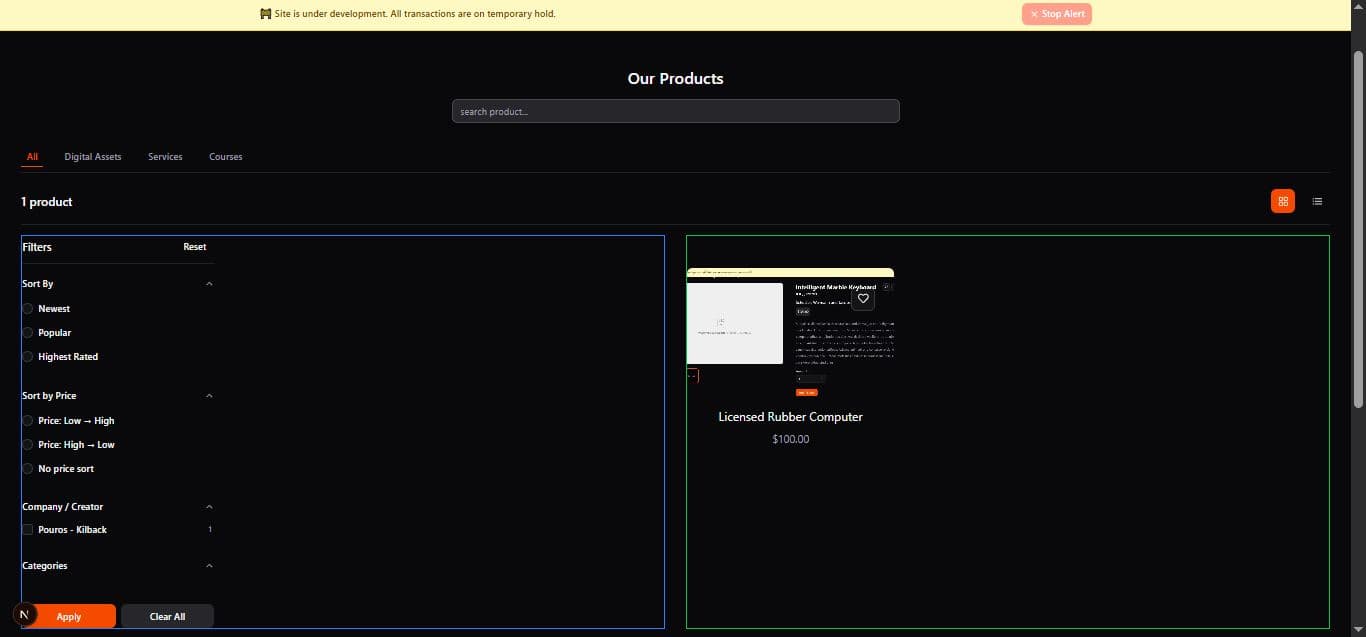This screenshot has height=637, width=1366.
Task: Choose Highest Rated sorting
Action: pos(28,357)
